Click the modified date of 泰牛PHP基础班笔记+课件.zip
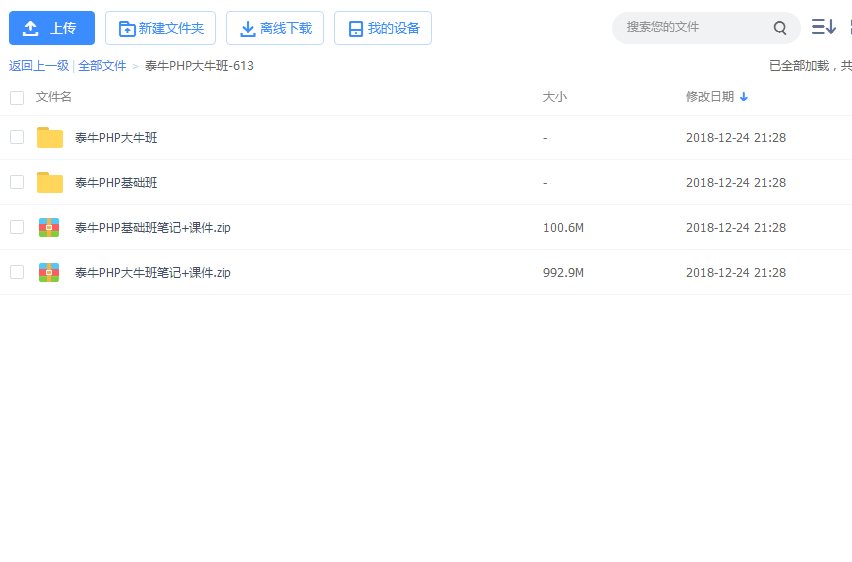 point(736,228)
